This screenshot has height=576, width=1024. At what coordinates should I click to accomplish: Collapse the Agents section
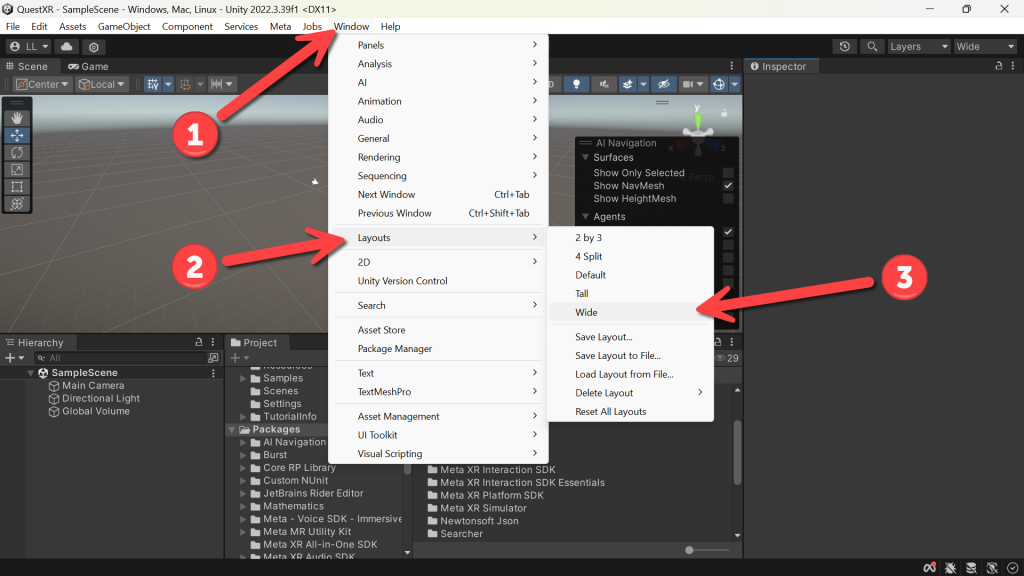tap(586, 217)
